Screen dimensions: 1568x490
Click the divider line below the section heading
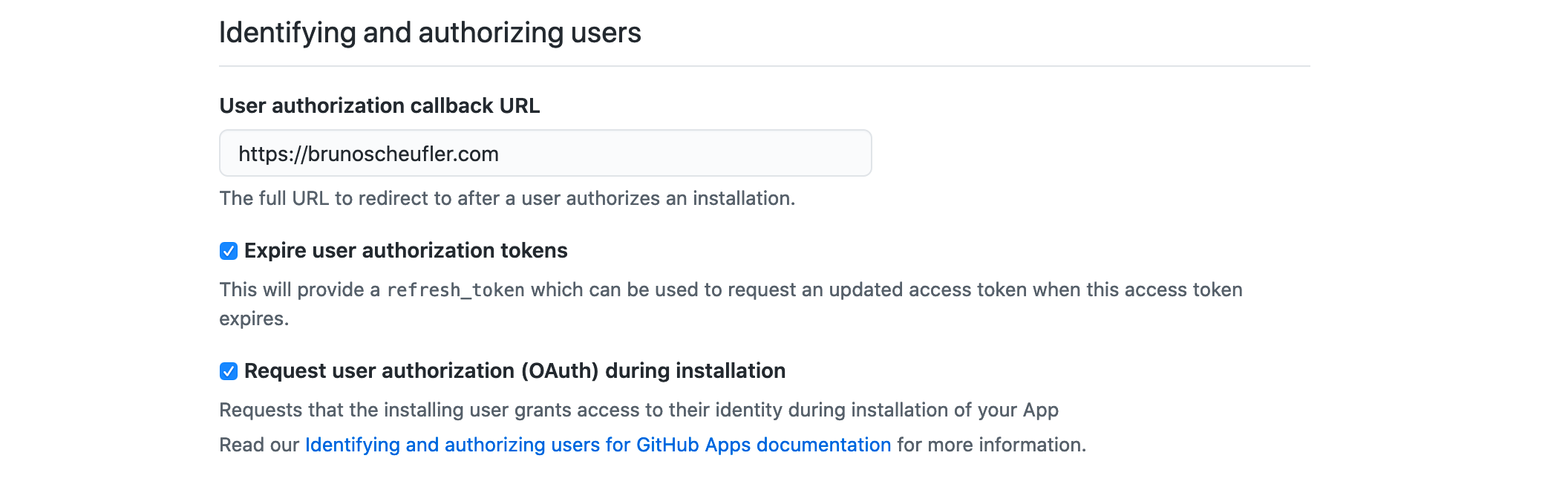coord(765,66)
